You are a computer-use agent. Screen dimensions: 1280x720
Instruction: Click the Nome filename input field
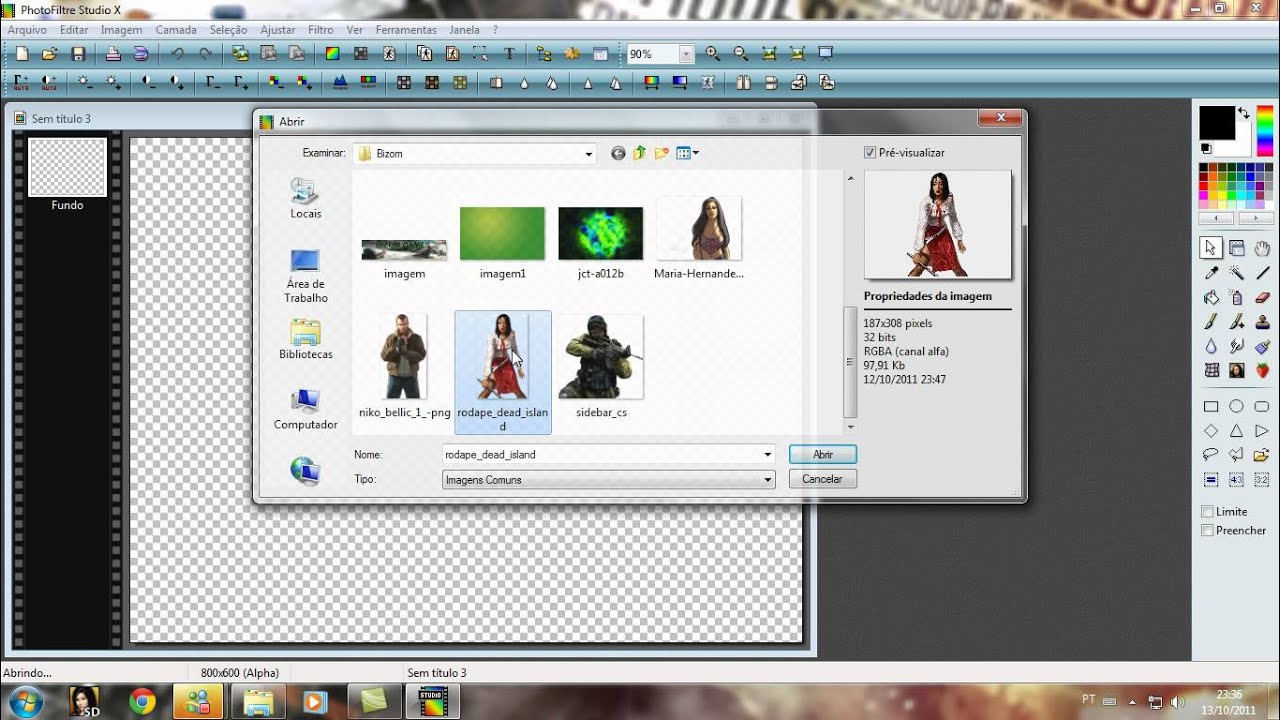pyautogui.click(x=600, y=454)
